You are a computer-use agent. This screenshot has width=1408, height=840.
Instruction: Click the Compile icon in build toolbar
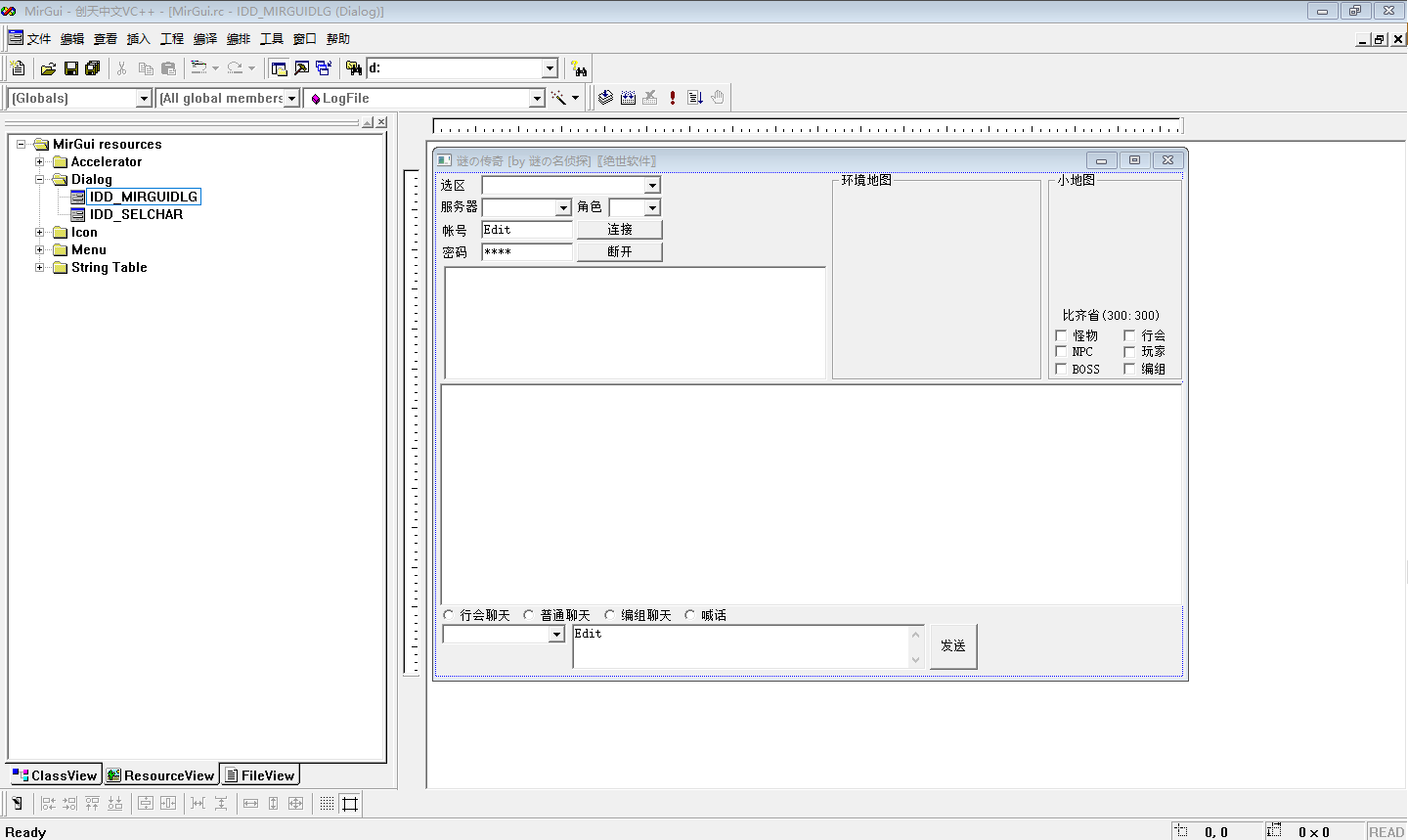pos(605,98)
